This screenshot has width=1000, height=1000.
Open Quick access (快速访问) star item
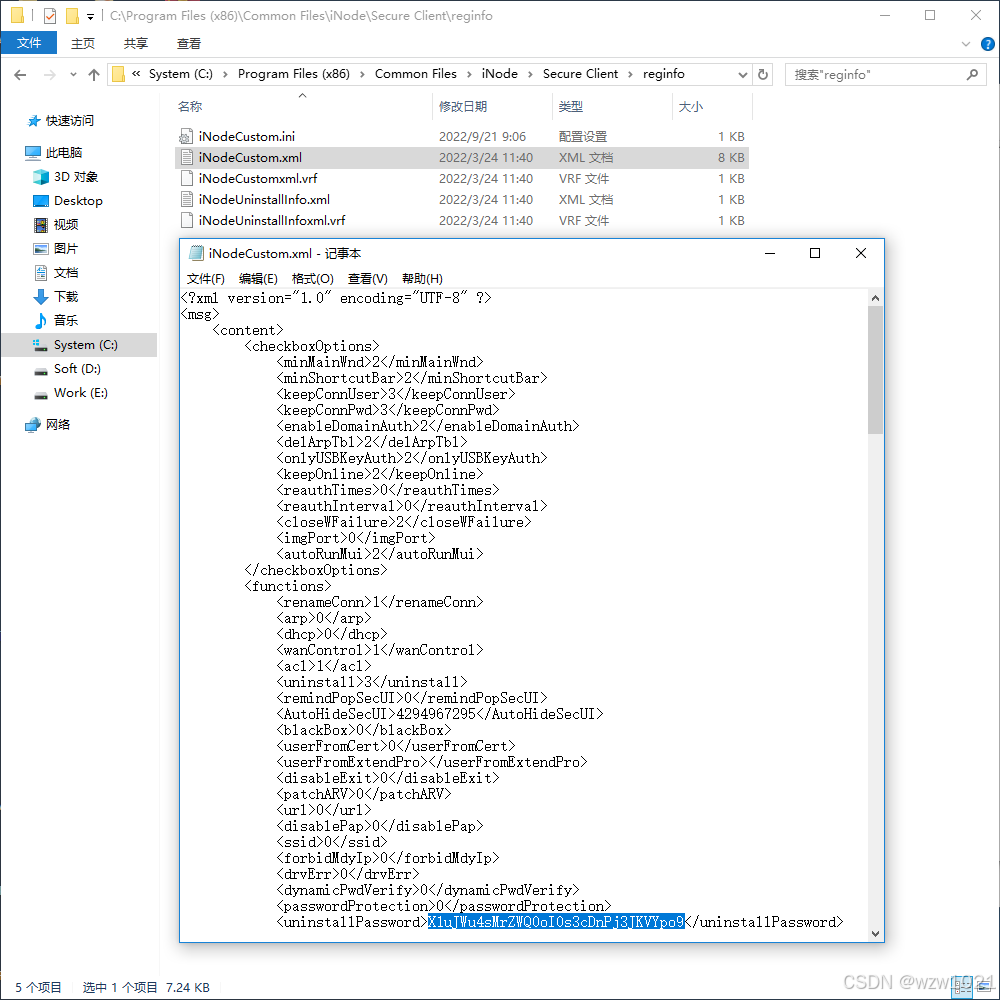tap(61, 121)
